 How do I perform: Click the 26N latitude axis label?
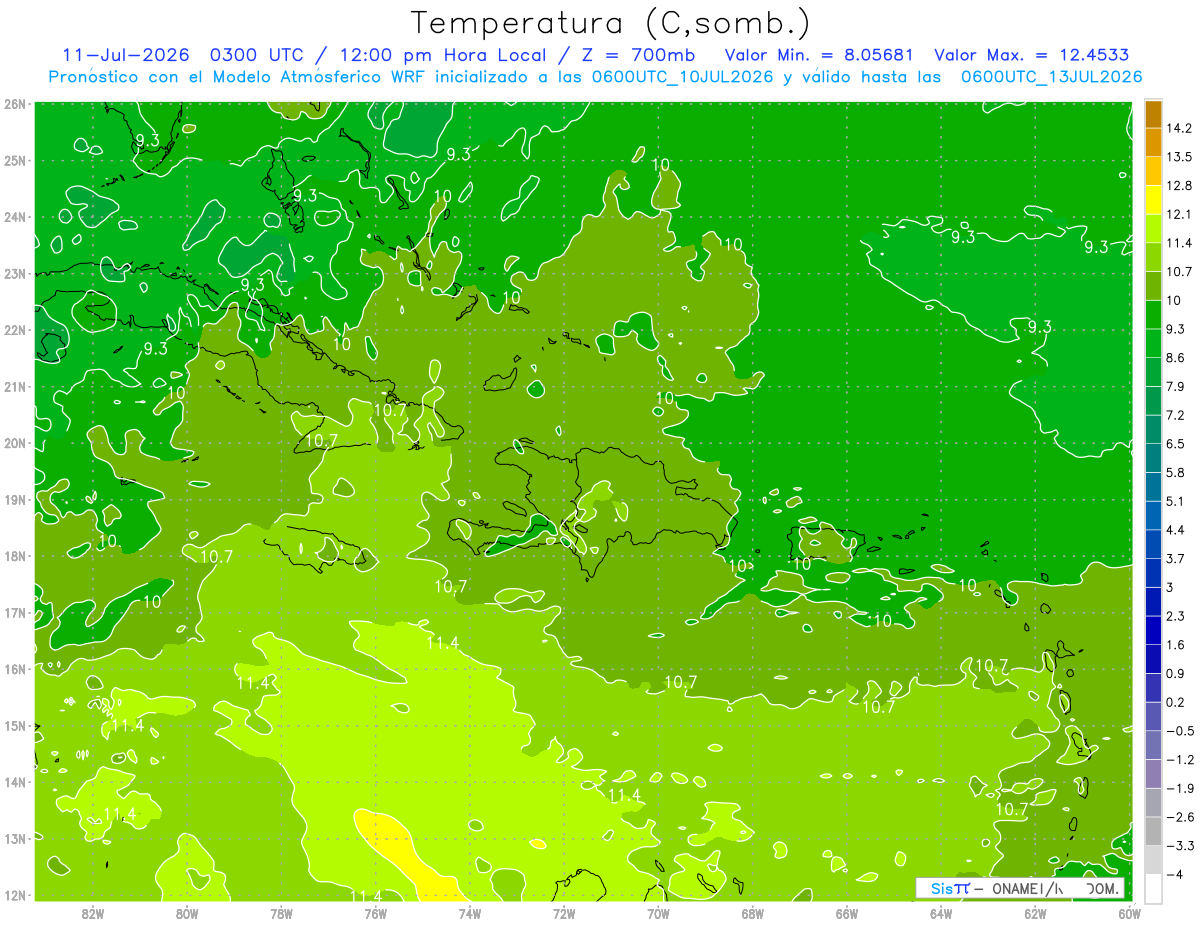tap(14, 104)
